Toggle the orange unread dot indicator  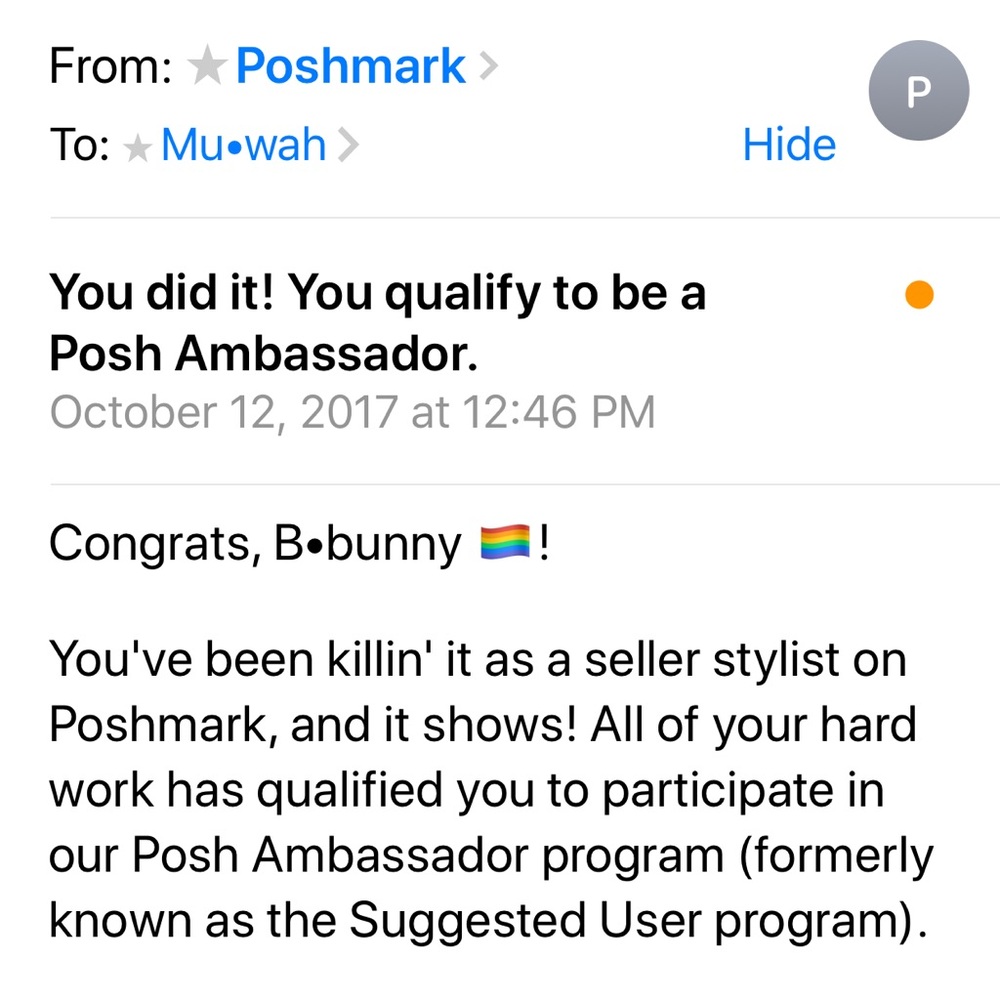tap(918, 295)
